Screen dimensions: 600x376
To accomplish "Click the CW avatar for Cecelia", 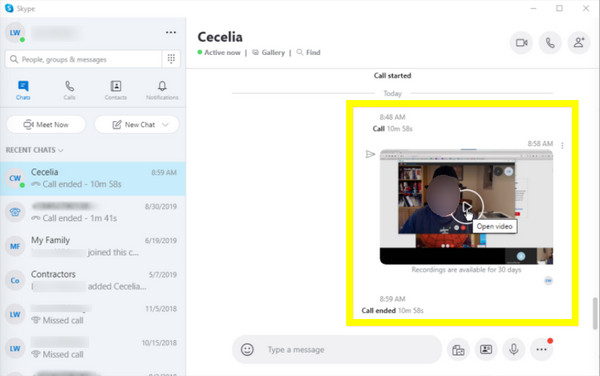I will (x=15, y=178).
